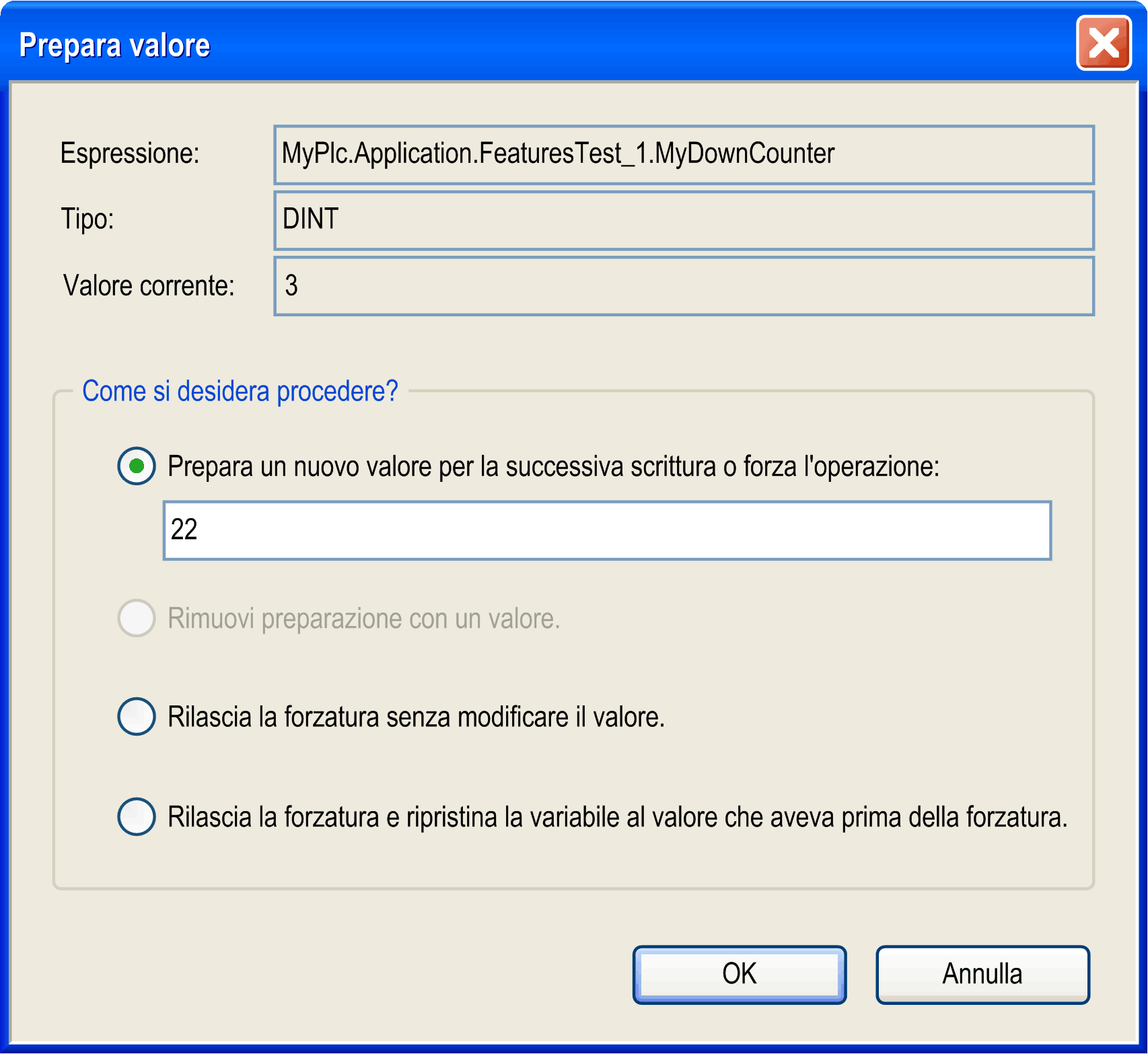Click the 'Prepara valore' title bar
Screen dimensions: 1148x1054
(x=538, y=44)
